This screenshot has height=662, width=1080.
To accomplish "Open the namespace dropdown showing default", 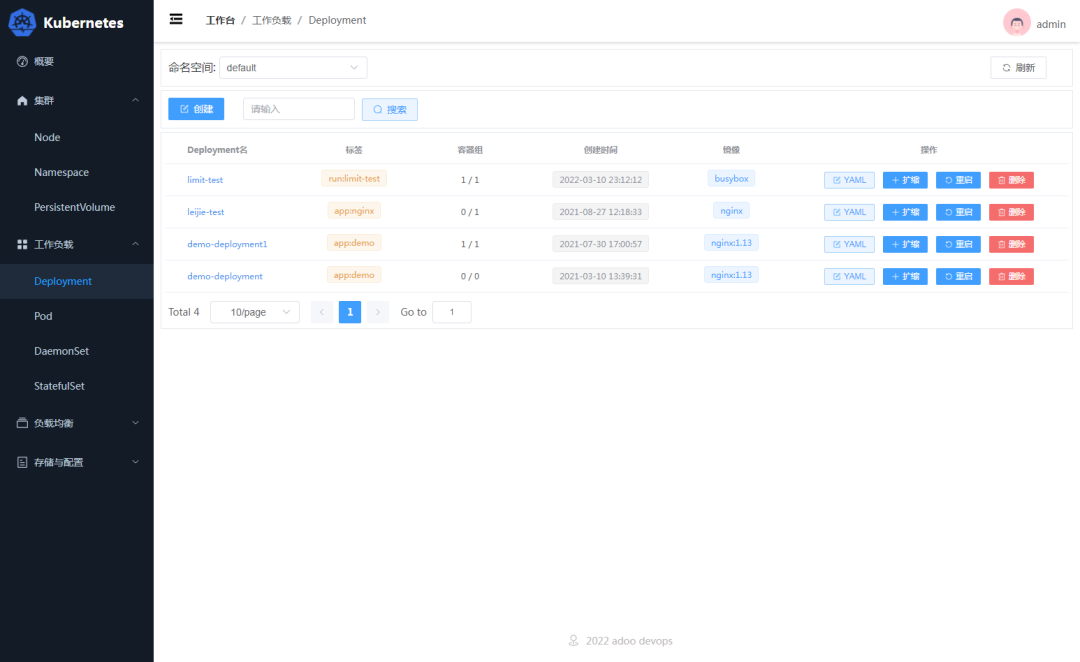I will coord(292,68).
